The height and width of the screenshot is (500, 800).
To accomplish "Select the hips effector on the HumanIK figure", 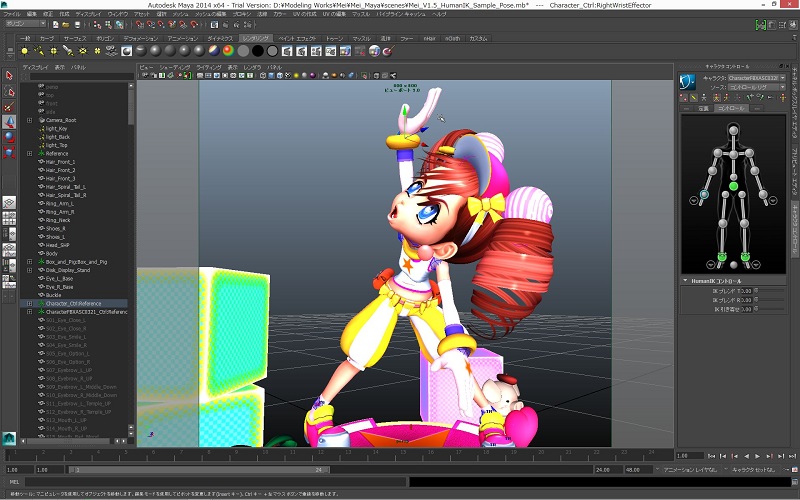I will [733, 186].
